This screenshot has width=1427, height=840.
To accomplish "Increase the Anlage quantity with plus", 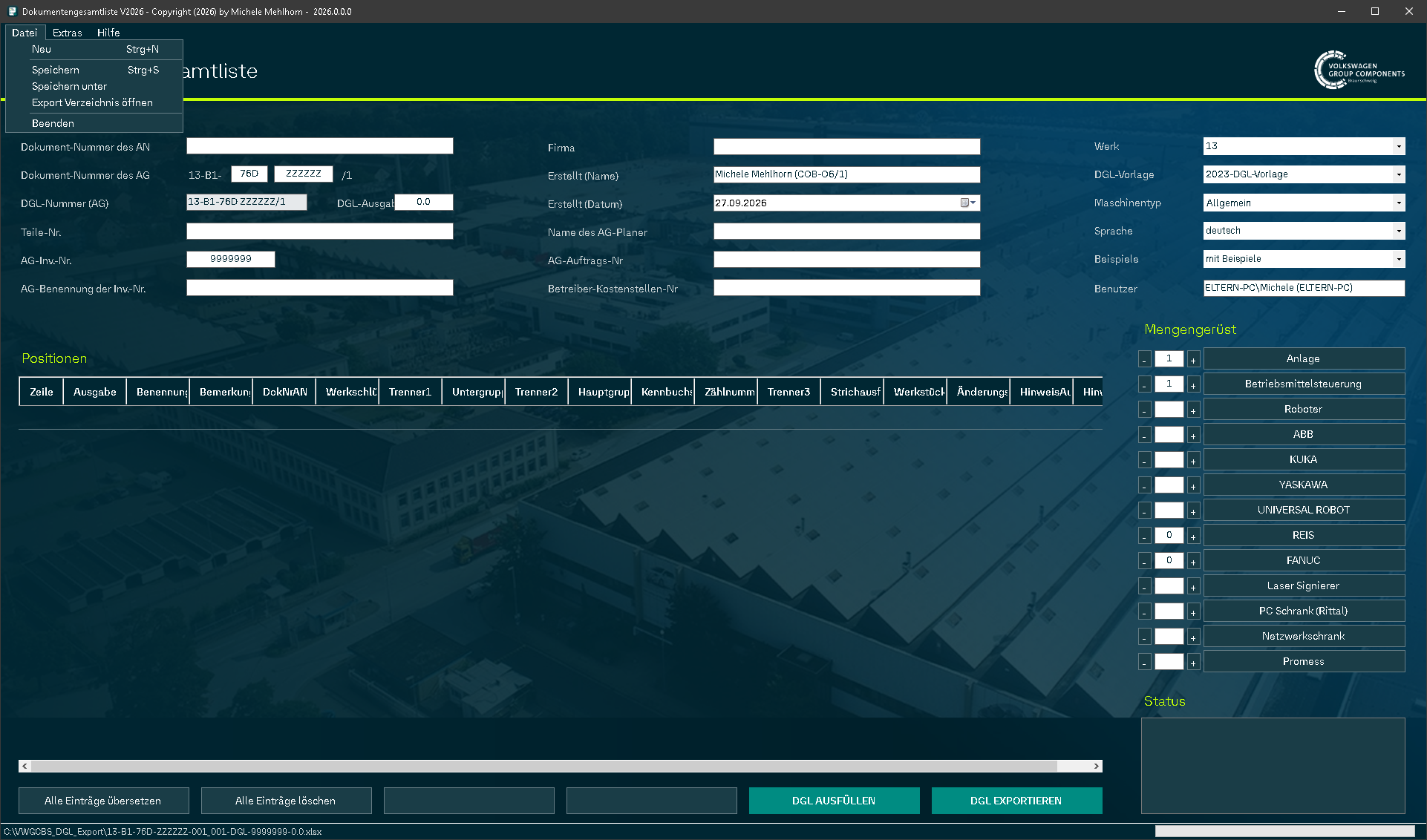I will tap(1193, 360).
